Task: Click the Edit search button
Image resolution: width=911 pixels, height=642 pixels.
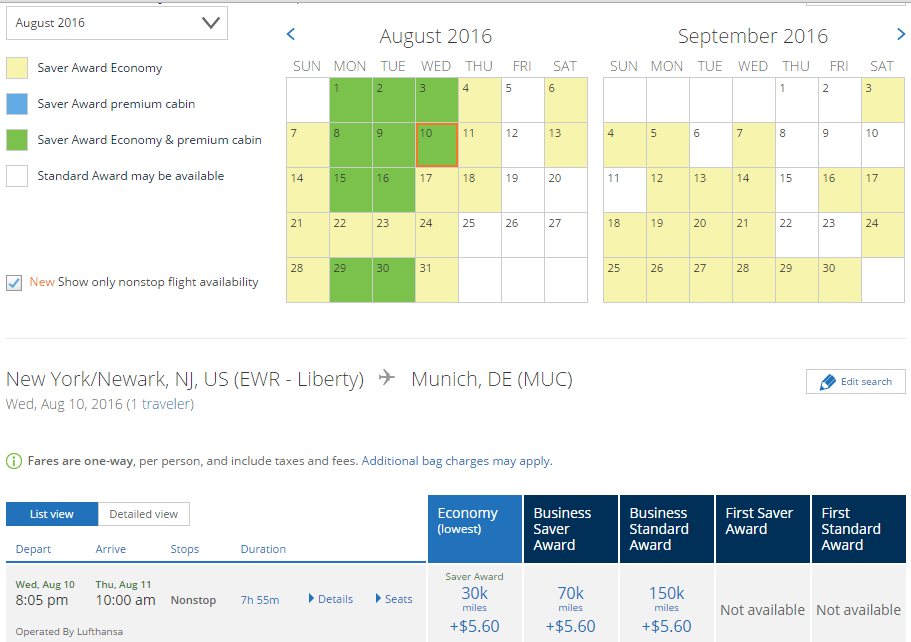Action: [x=856, y=382]
